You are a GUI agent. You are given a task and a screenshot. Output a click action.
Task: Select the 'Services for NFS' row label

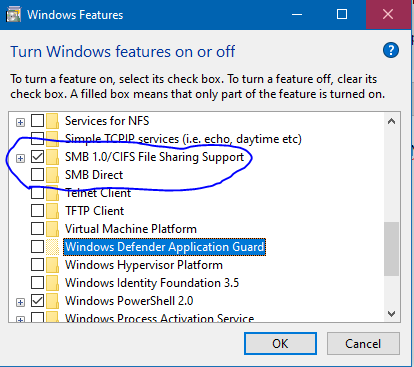point(107,121)
